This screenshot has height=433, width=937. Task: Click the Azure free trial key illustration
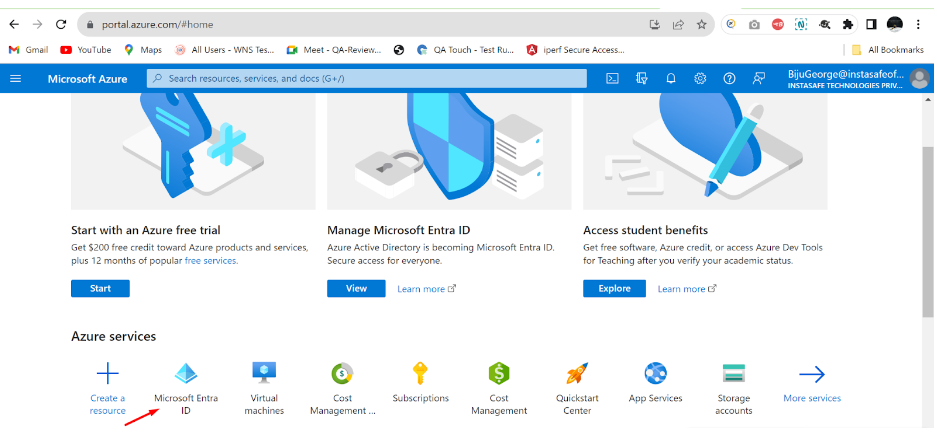pos(193,151)
